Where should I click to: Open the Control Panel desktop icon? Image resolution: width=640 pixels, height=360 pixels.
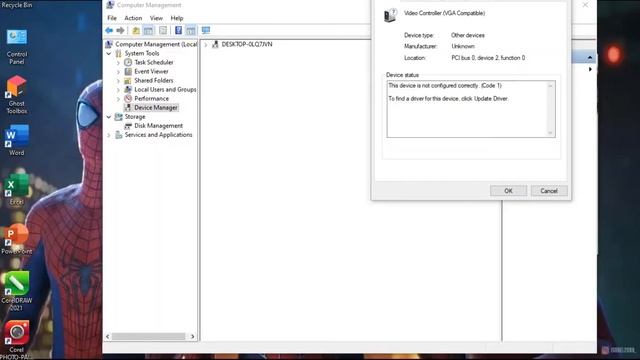click(17, 46)
